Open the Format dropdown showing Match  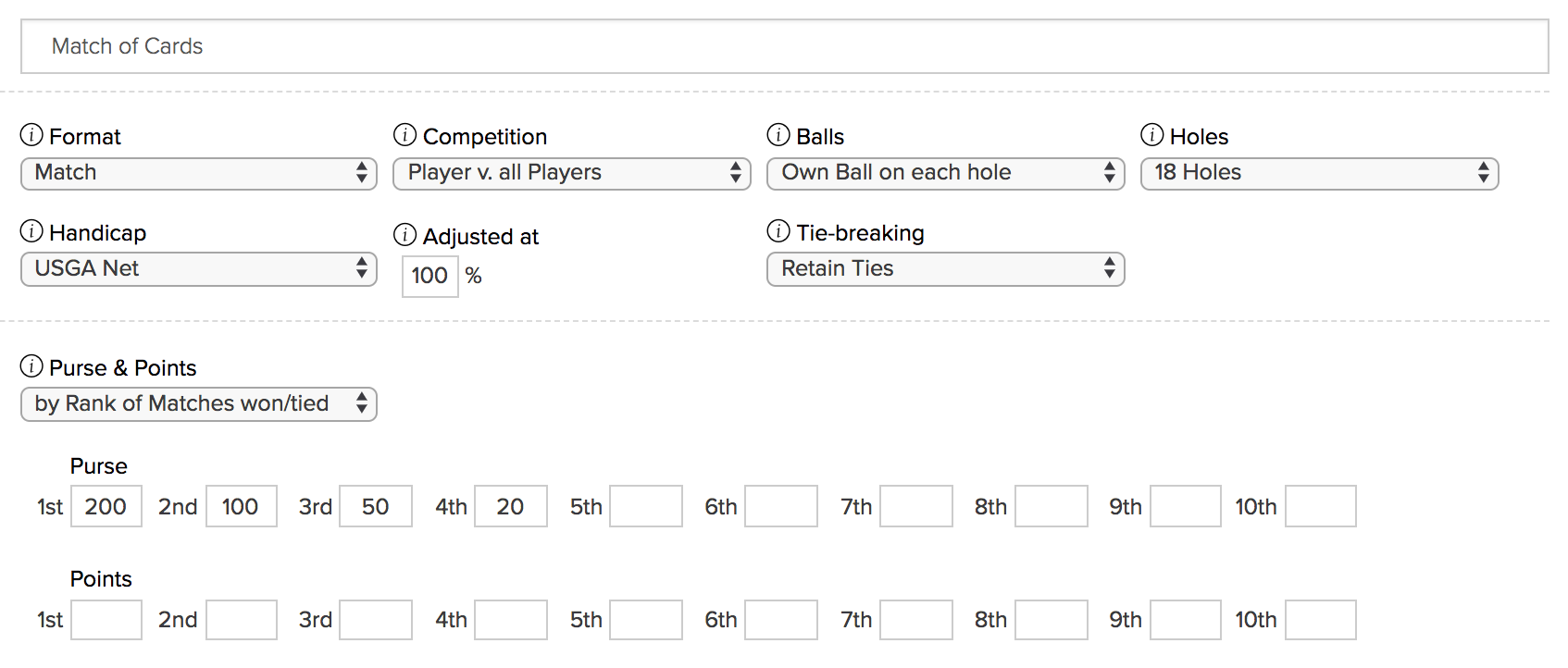198,173
